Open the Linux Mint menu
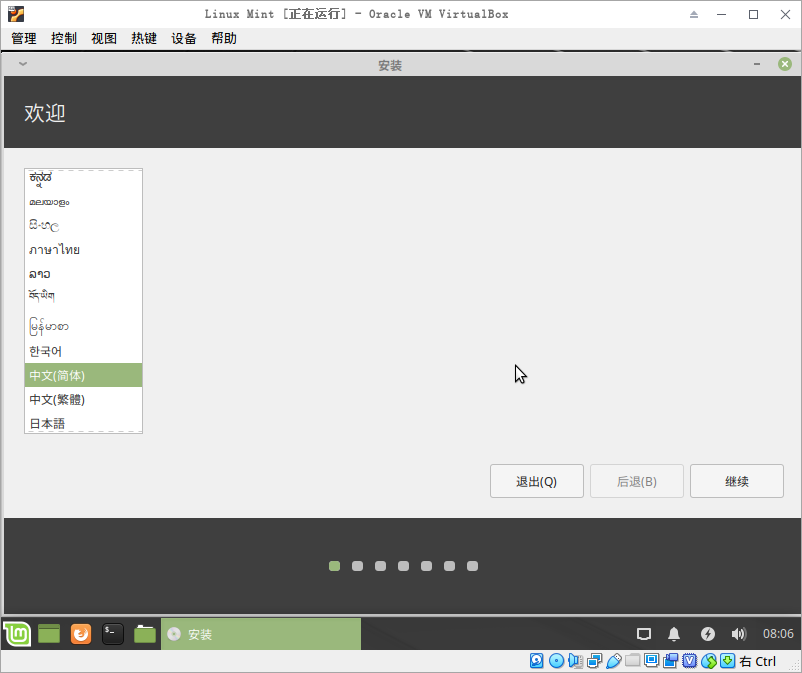The height and width of the screenshot is (673, 802). pos(16,633)
